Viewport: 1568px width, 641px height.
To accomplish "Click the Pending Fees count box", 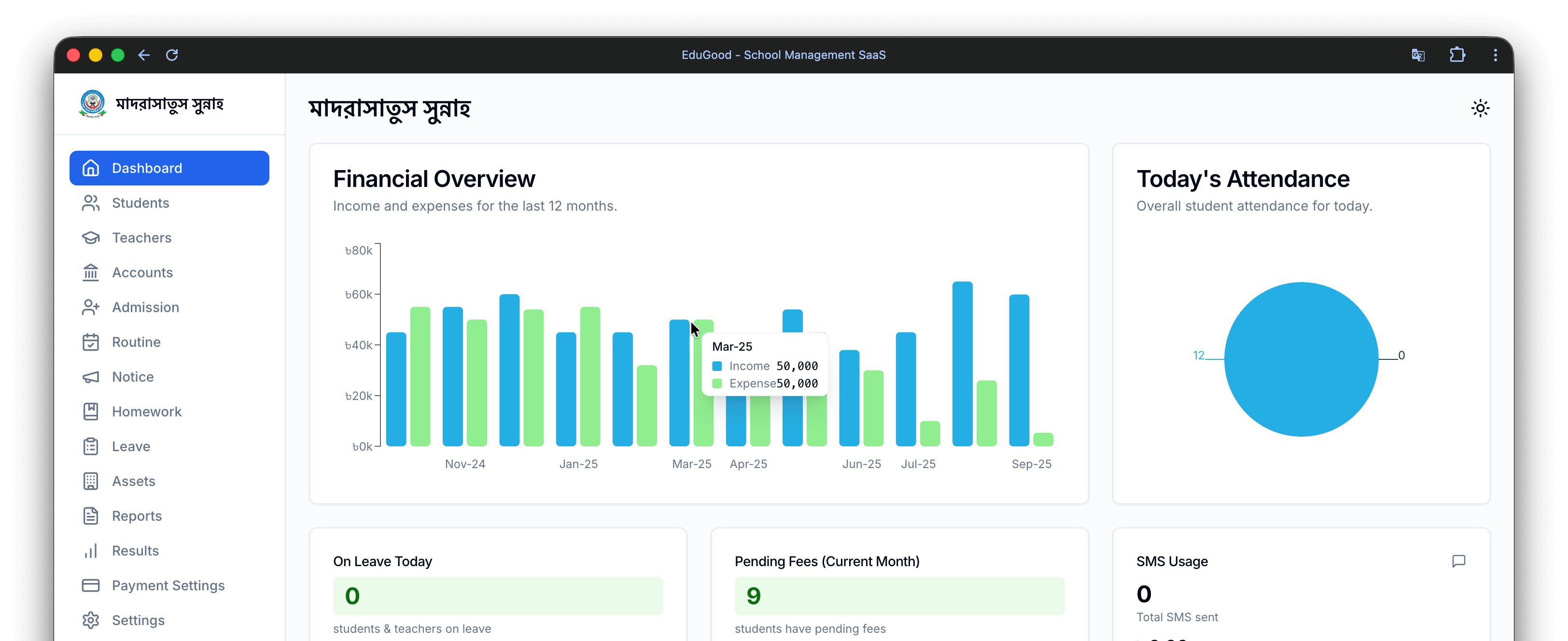I will [899, 595].
